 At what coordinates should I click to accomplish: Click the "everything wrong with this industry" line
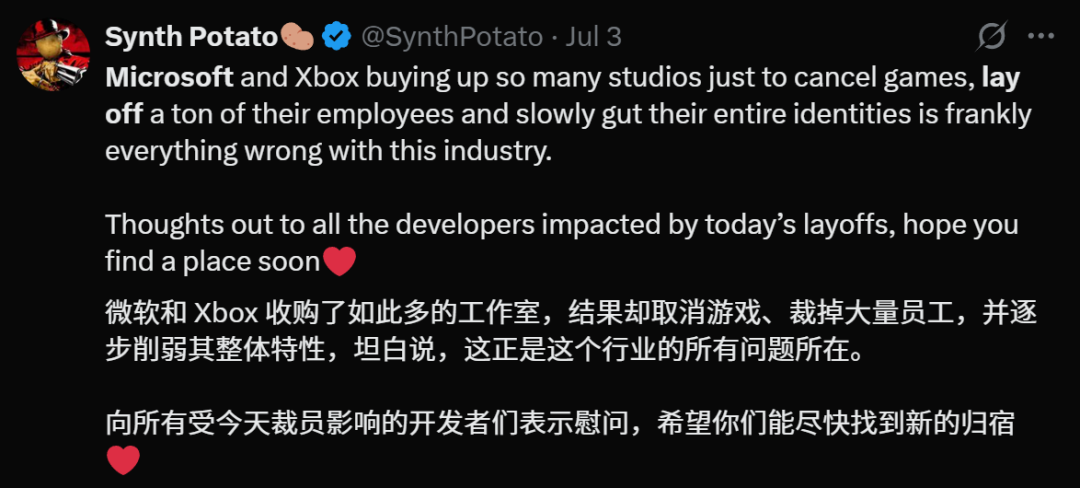coord(329,151)
